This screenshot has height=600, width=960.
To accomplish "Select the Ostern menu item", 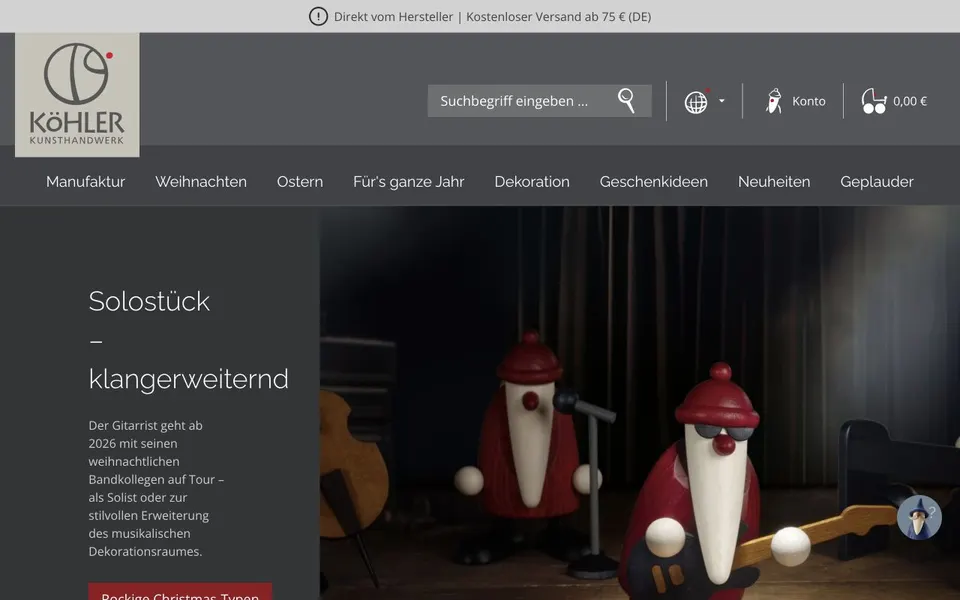I will coord(300,182).
